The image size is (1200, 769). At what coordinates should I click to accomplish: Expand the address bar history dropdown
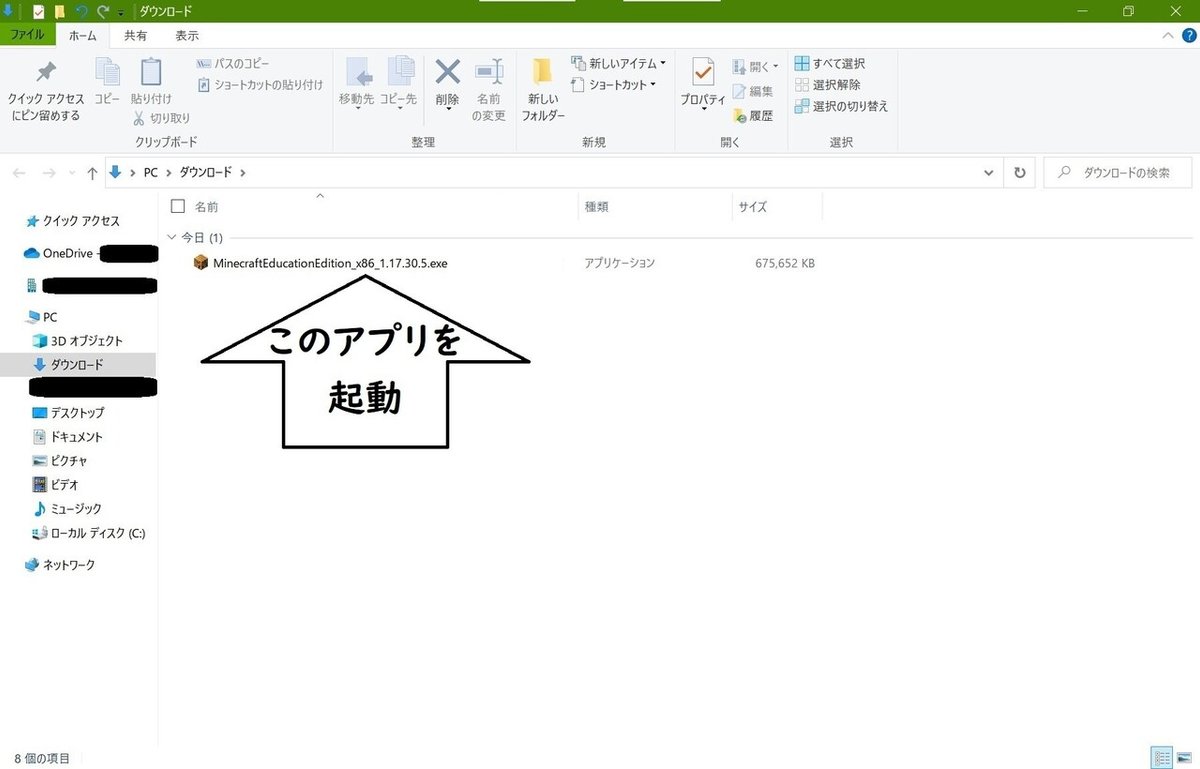[x=989, y=173]
